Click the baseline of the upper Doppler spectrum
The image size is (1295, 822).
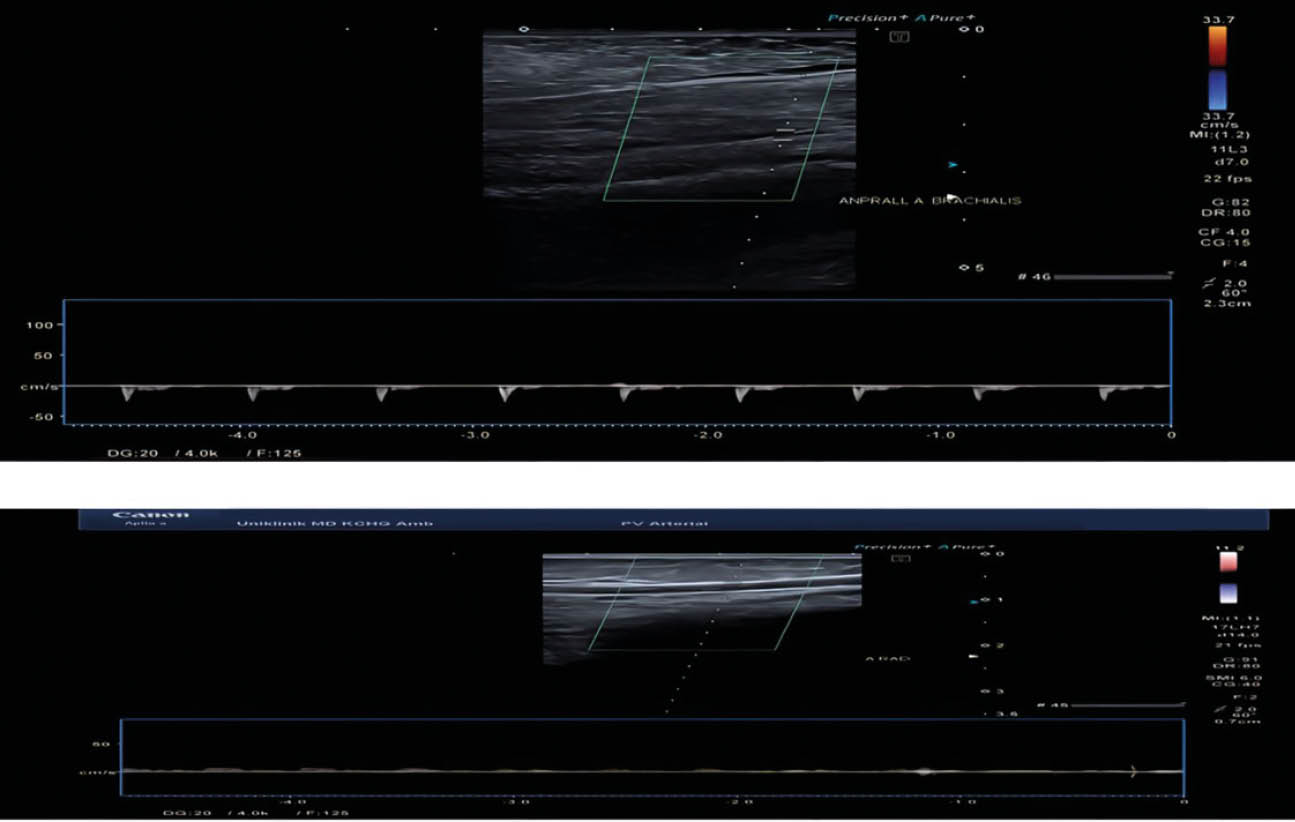(x=616, y=386)
